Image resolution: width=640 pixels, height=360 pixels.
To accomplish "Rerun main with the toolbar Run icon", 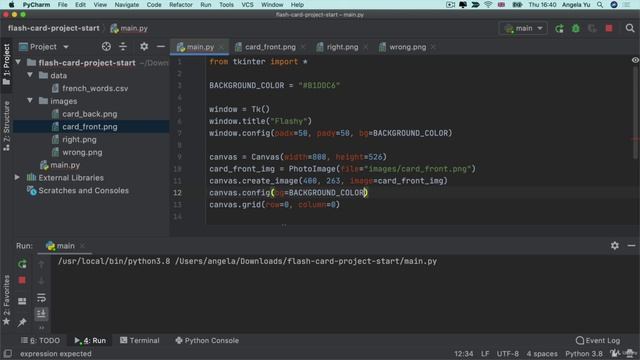I will coord(559,29).
